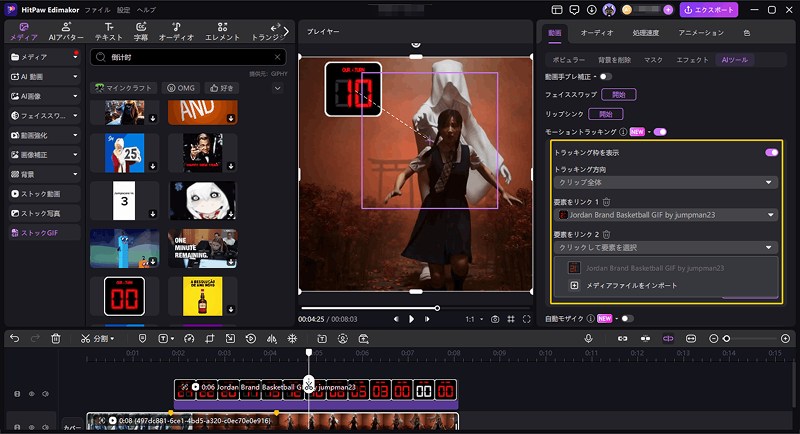Open the 分割 split options dropdown

click(x=114, y=339)
